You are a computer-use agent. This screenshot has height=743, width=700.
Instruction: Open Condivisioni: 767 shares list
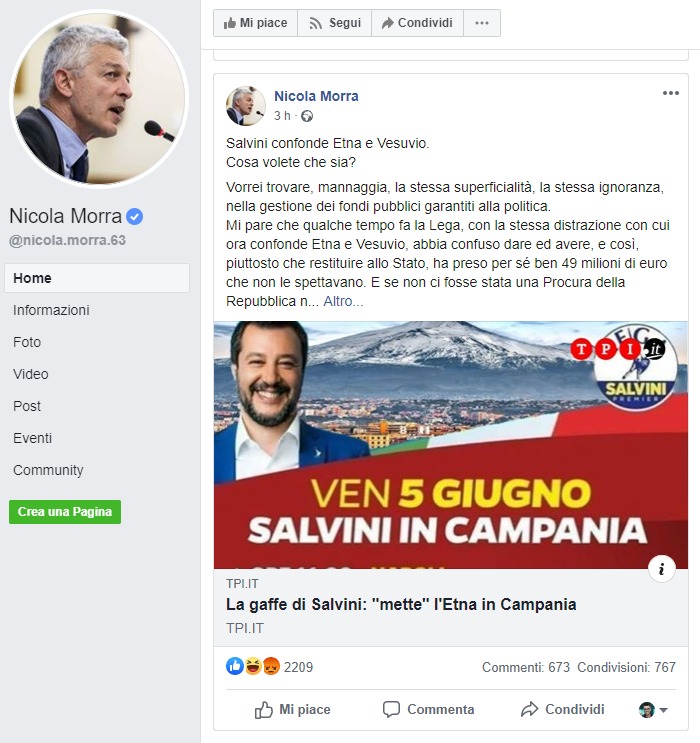tap(626, 667)
